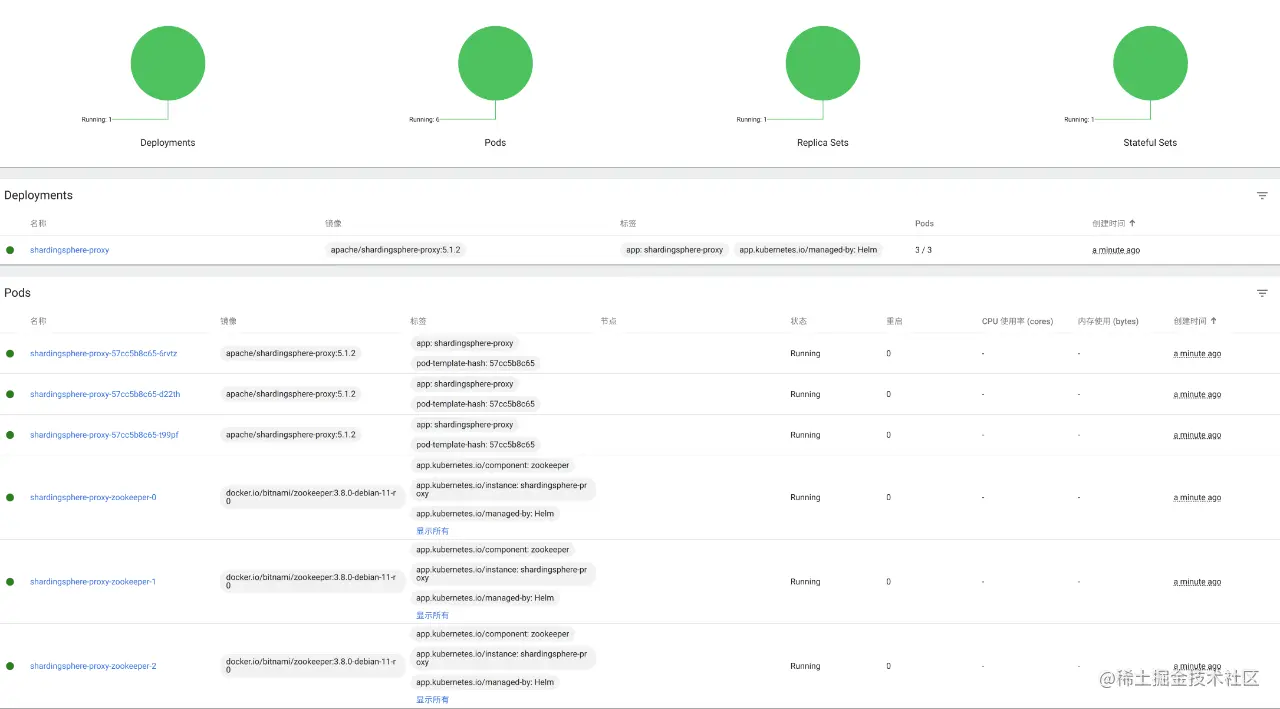The height and width of the screenshot is (709, 1280).
Task: Click 'app: shardingsphere-proxy' chip in deployment row
Action: [x=674, y=250]
